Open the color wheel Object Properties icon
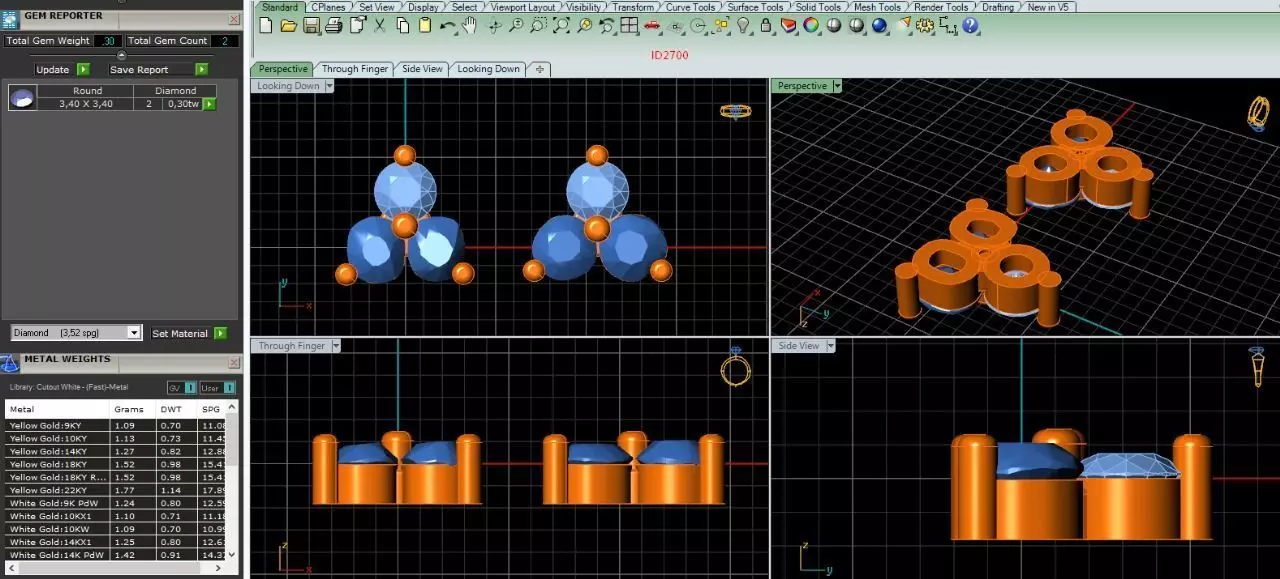This screenshot has height=579, width=1280. coord(810,25)
